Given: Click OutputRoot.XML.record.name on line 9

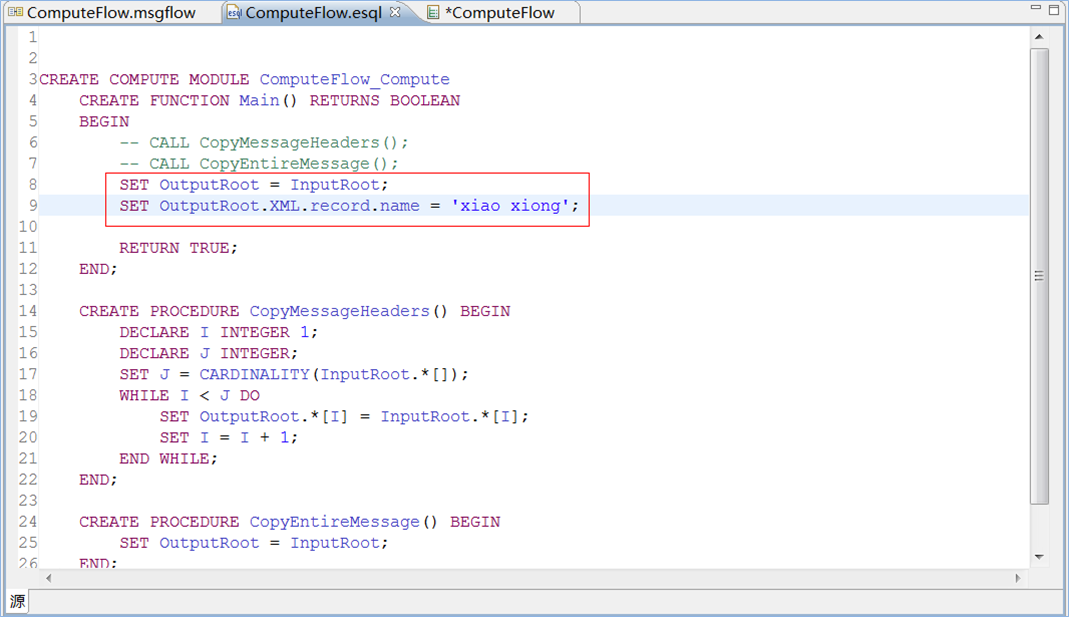Looking at the screenshot, I should coord(289,206).
